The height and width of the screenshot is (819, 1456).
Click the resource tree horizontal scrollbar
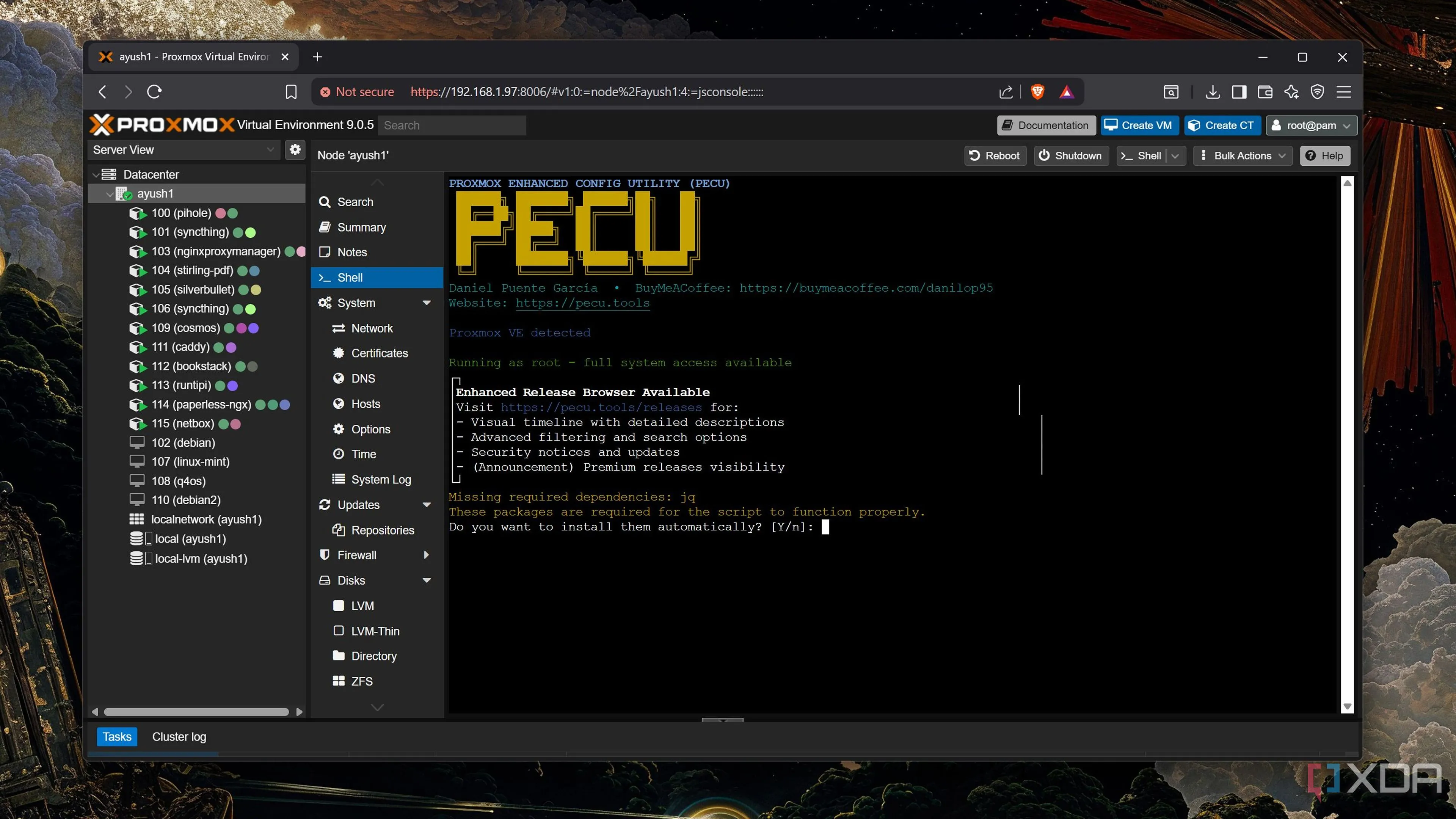196,712
